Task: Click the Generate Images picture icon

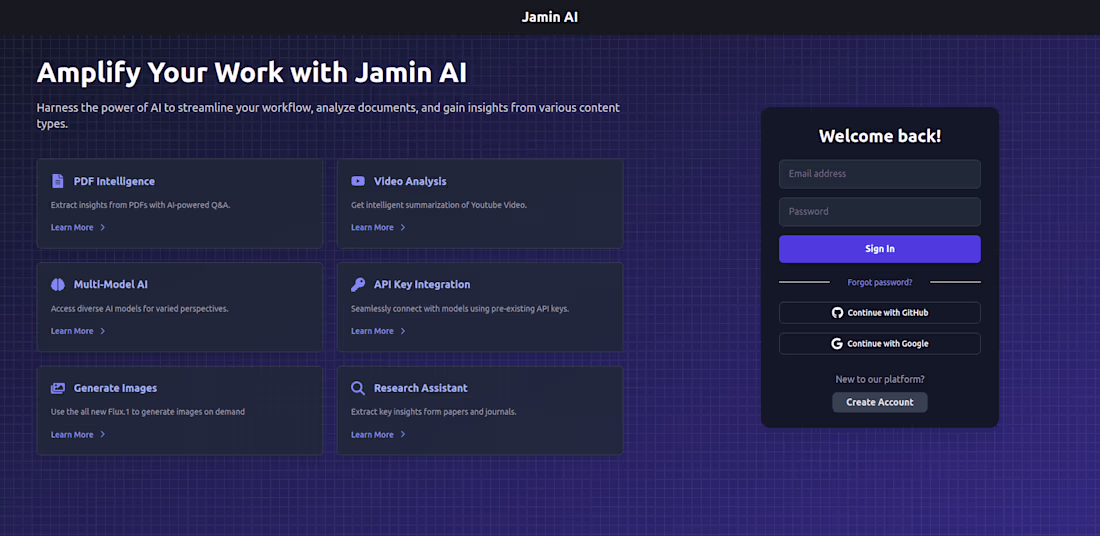Action: pos(58,388)
